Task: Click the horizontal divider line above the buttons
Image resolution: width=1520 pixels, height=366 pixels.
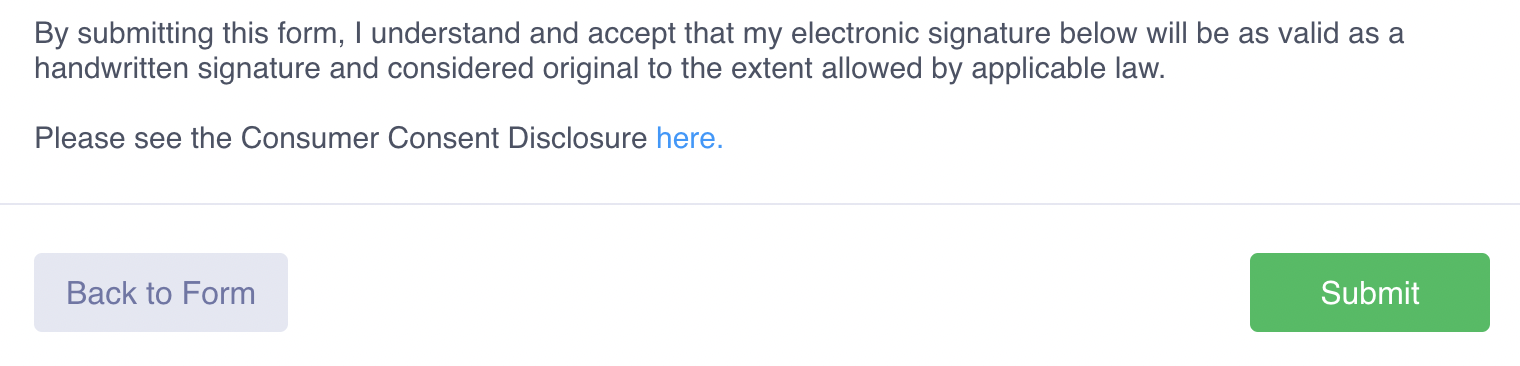Action: point(760,204)
